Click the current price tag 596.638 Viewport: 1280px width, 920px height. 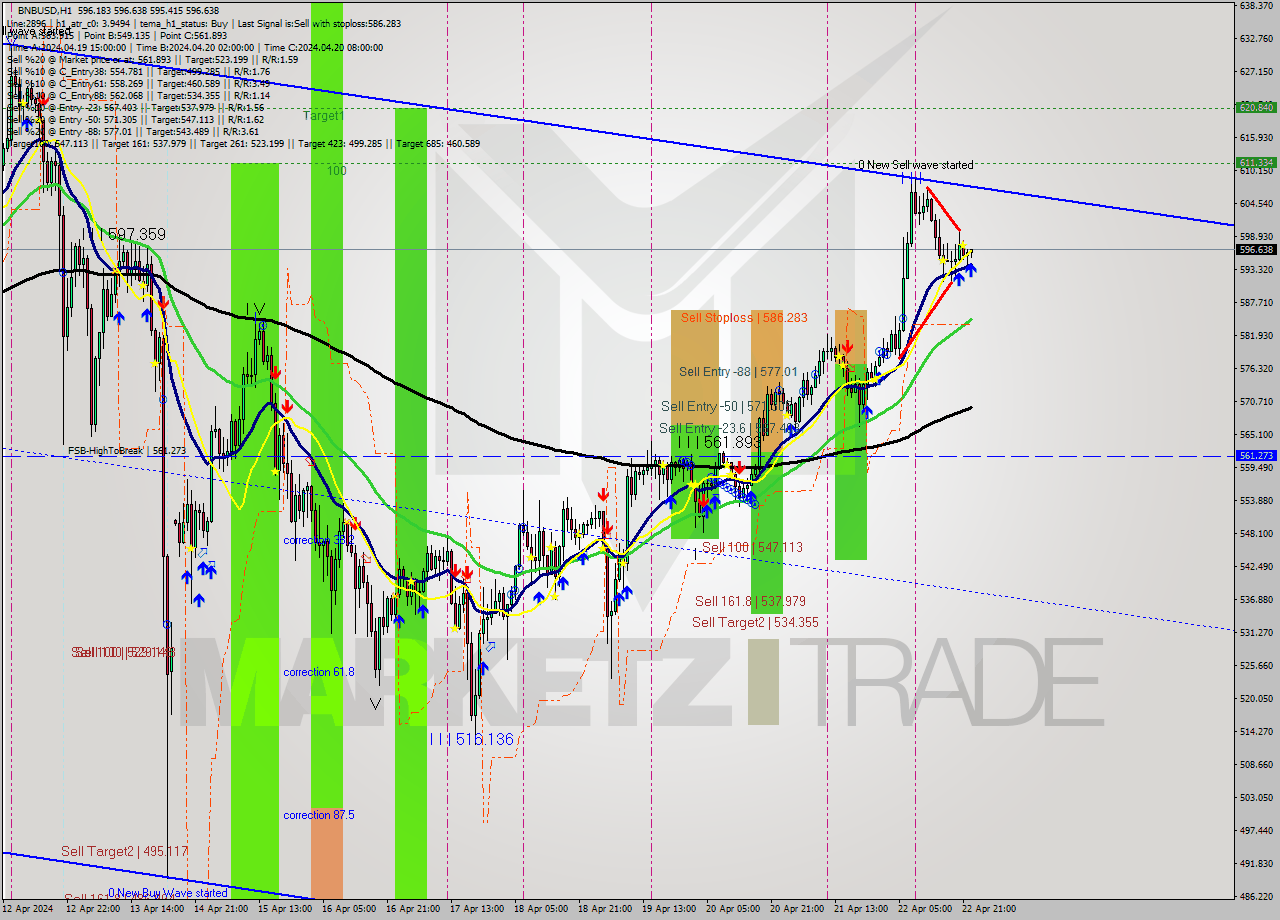pyautogui.click(x=1256, y=250)
